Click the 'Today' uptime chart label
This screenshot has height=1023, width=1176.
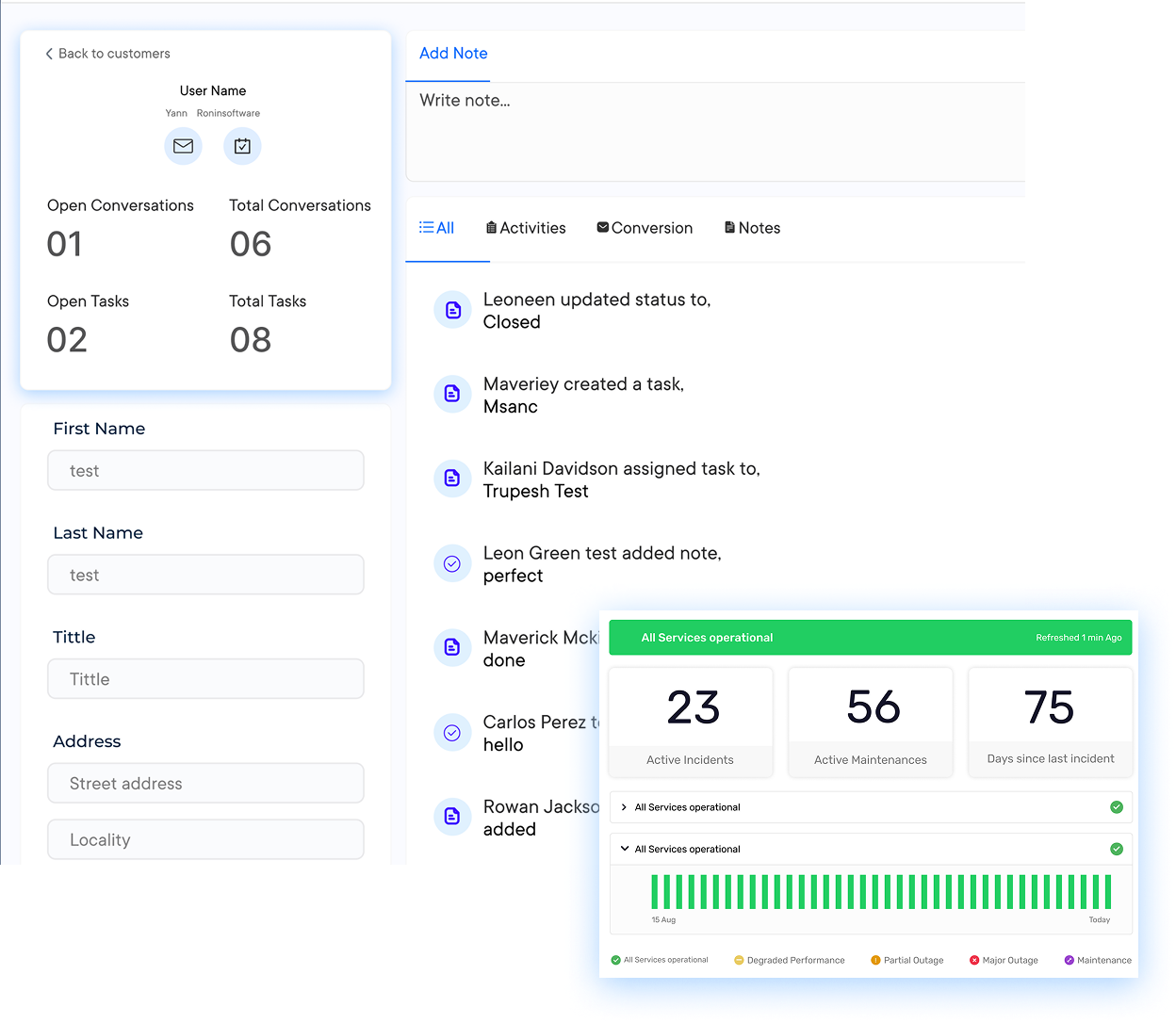[1100, 920]
